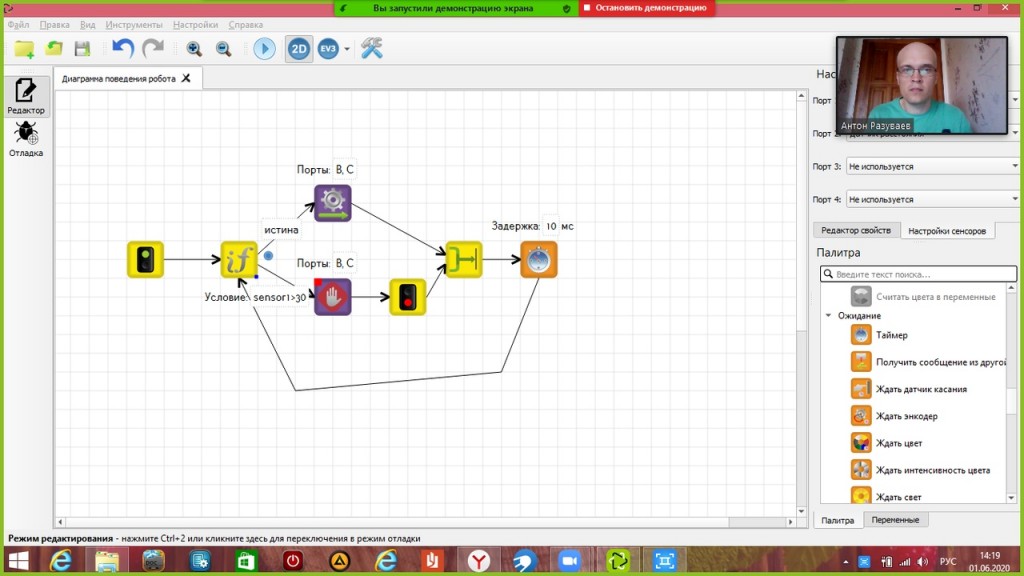The width and height of the screenshot is (1024, 576).
Task: Open the Редактор свойств tab
Action: point(856,230)
